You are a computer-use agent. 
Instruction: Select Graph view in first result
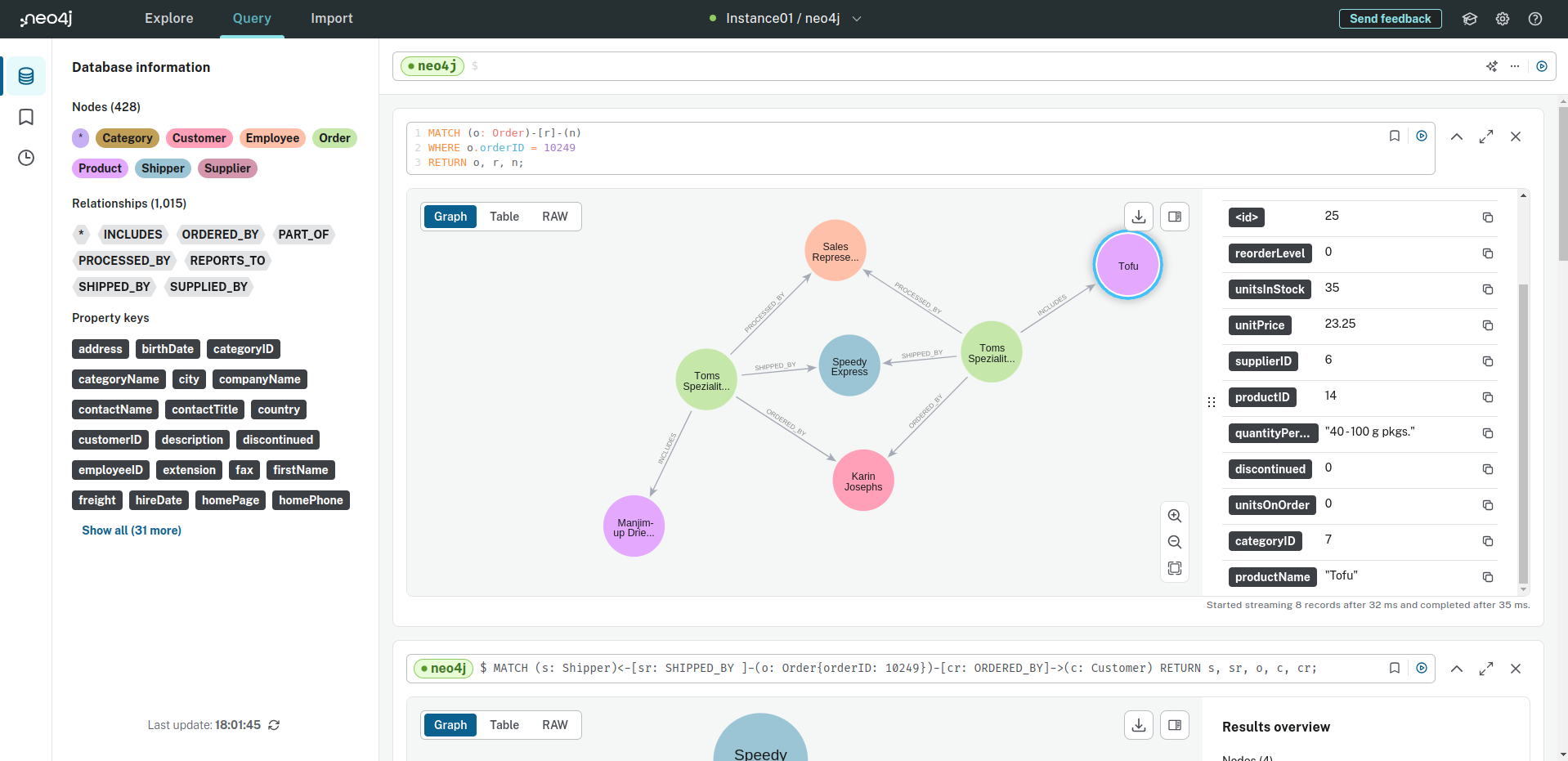point(450,217)
